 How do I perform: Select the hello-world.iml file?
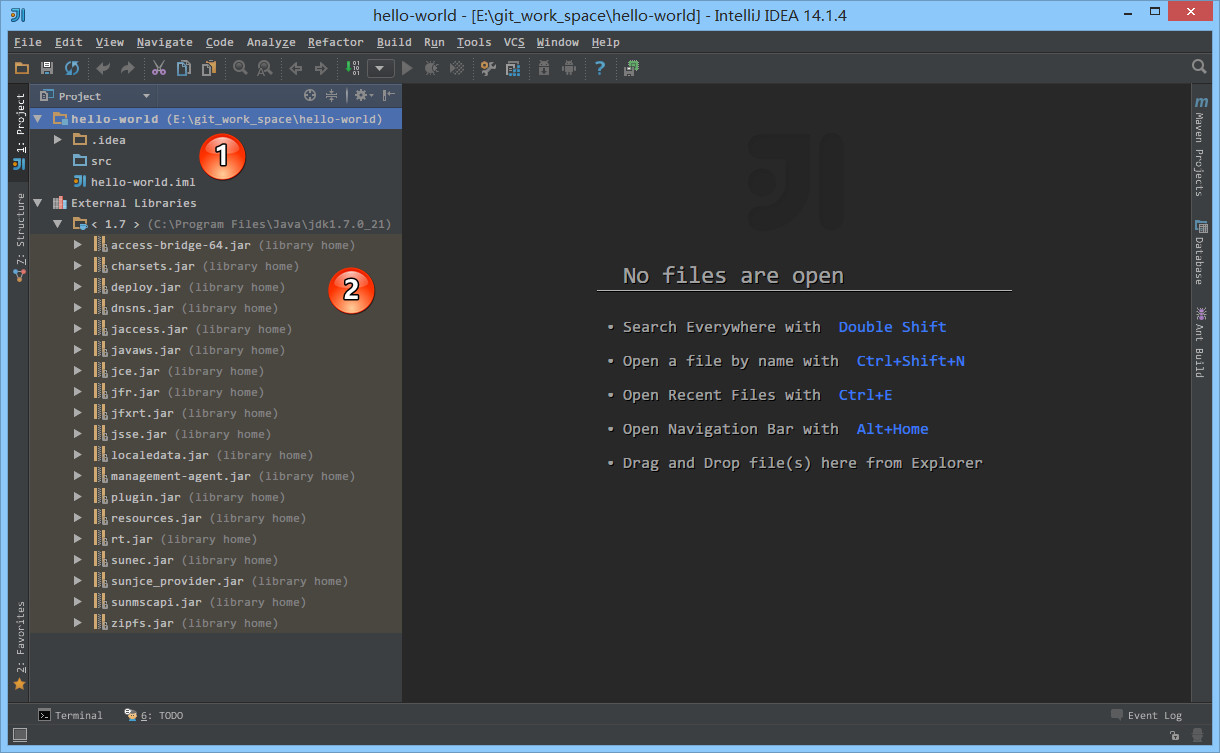pyautogui.click(x=142, y=182)
